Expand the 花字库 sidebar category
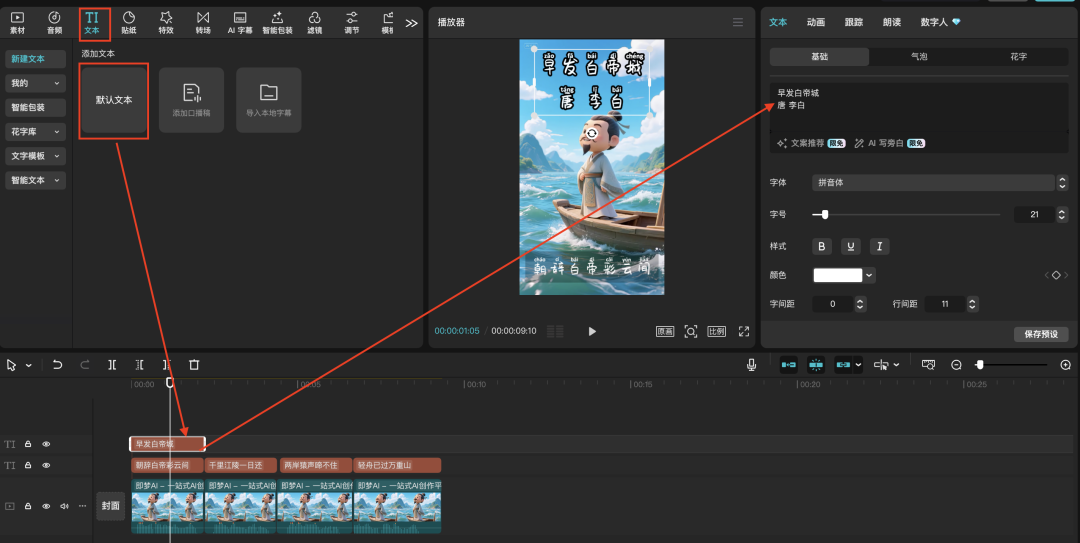The image size is (1080, 543). click(36, 132)
